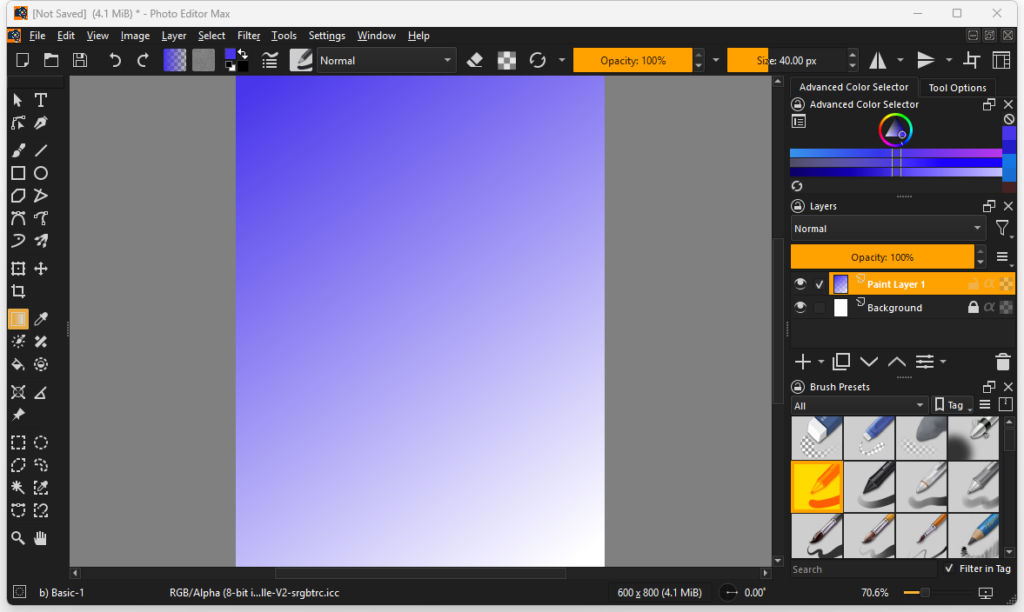
Task: Move layer up with arrow button
Action: [897, 362]
